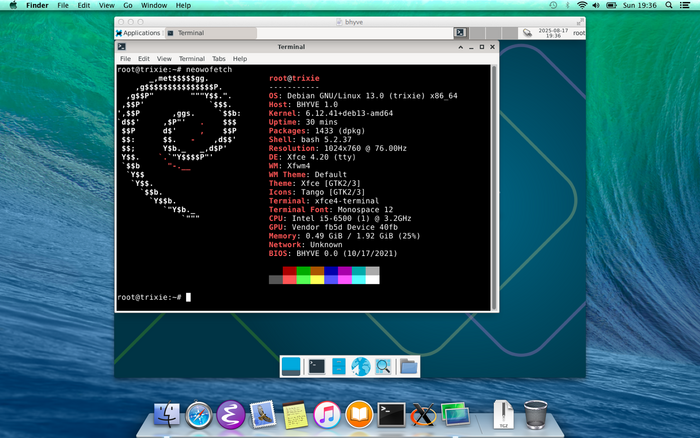Image resolution: width=700 pixels, height=438 pixels.
Task: Click the terminal prompt line with the cursor
Action: click(x=154, y=297)
